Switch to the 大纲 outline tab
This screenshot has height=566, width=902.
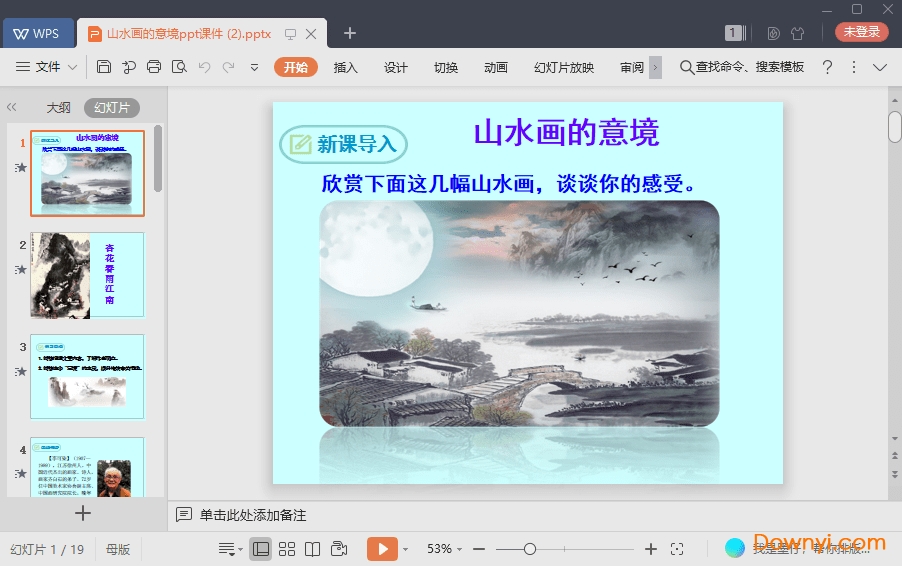[x=58, y=108]
